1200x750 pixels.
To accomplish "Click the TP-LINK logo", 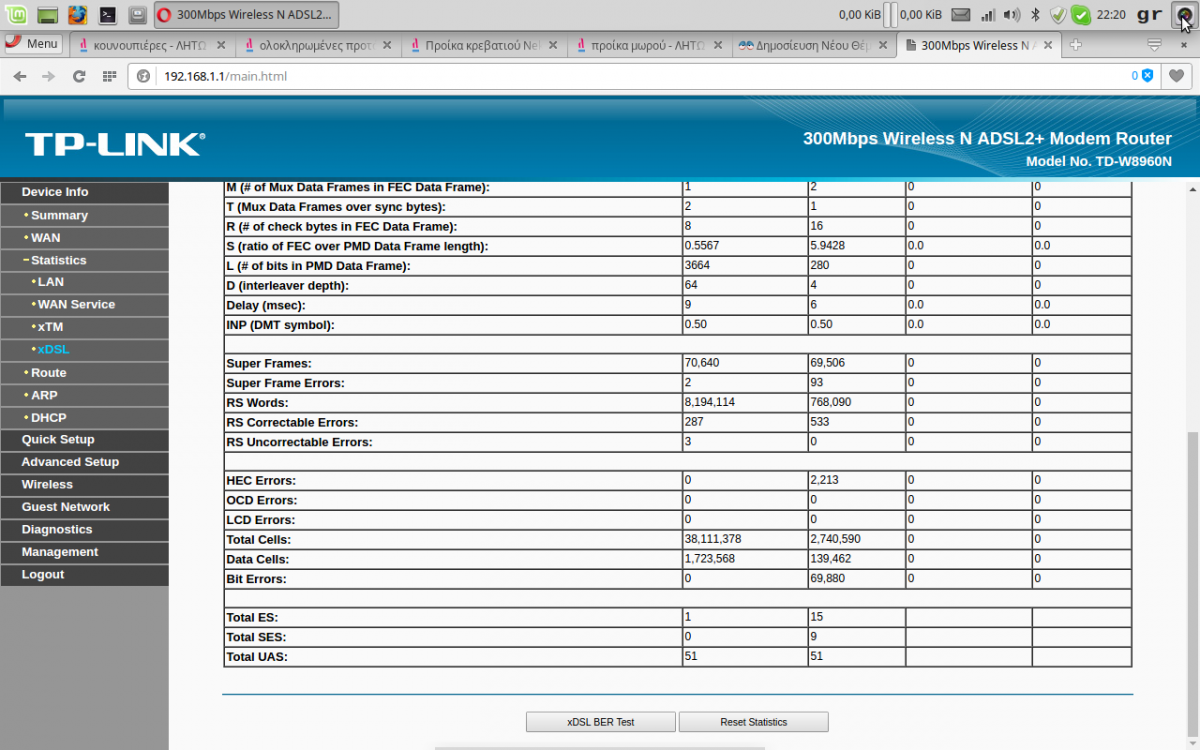I will point(114,144).
